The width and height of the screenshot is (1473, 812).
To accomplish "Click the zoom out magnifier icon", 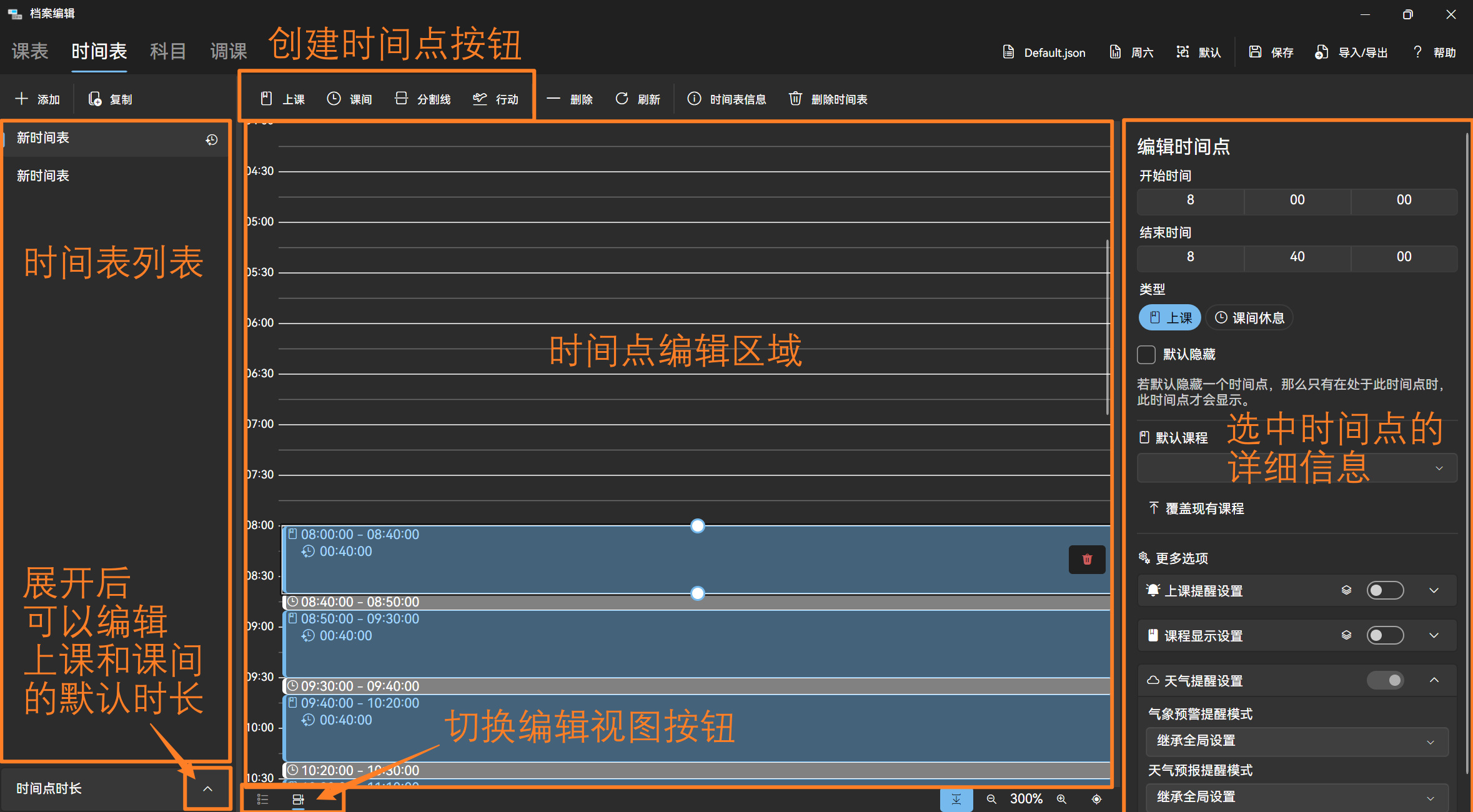I will 991,799.
